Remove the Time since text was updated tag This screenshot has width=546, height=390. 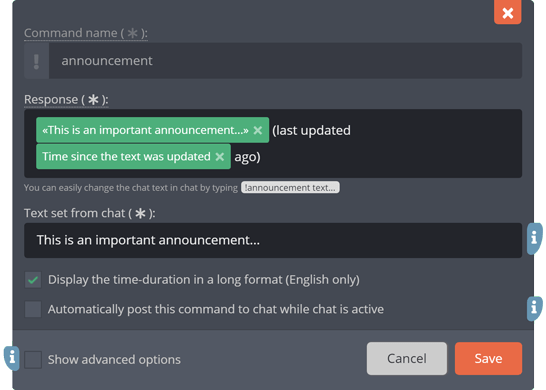(x=220, y=157)
